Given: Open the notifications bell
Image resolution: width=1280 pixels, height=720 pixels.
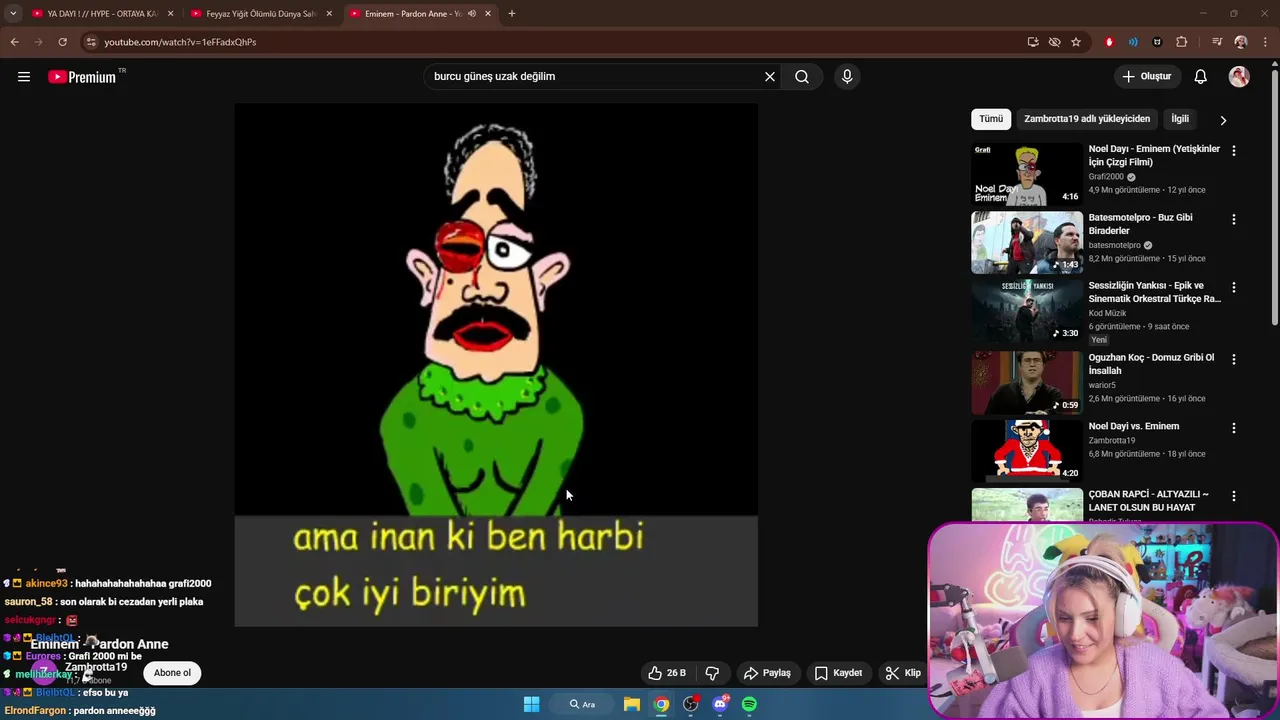Looking at the screenshot, I should [x=1201, y=77].
